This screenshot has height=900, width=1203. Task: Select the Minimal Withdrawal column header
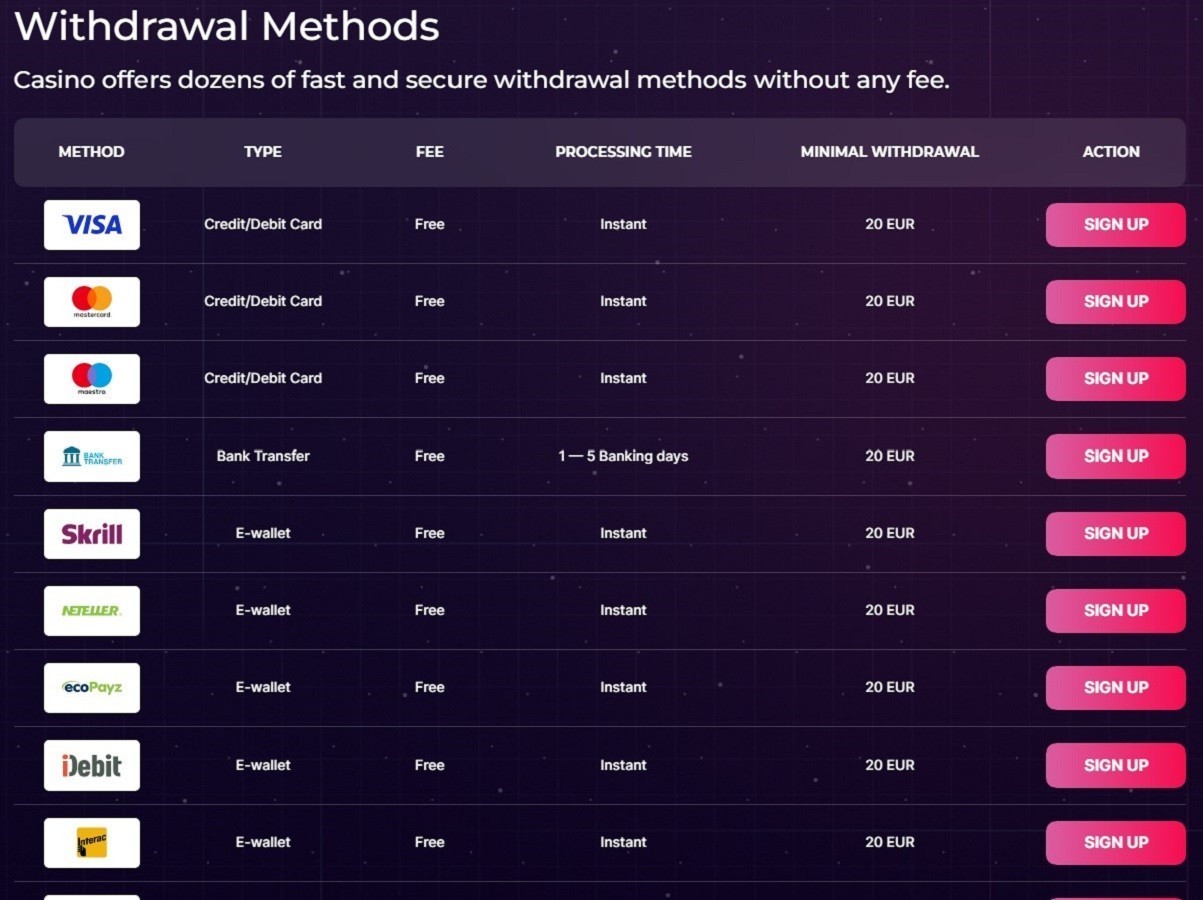coord(890,152)
